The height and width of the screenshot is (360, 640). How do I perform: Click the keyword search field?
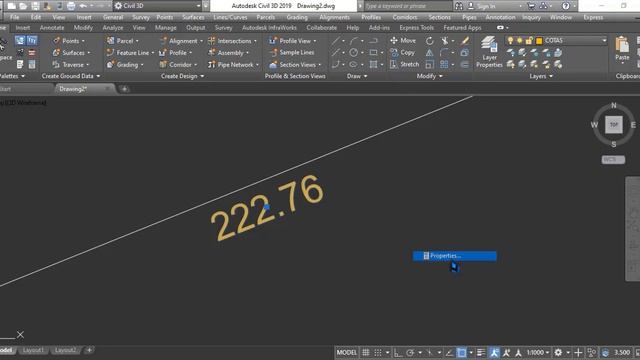(407, 6)
